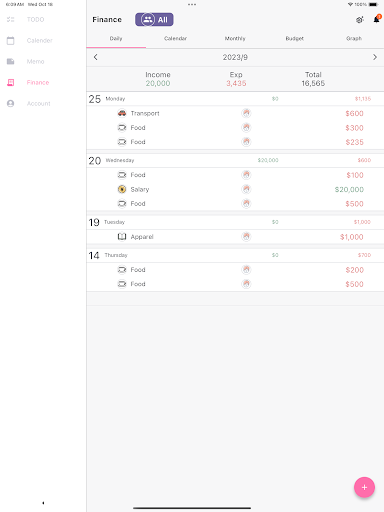Screen dimensions: 384x512
Task: Toggle the All members filter button
Action: [154, 20]
